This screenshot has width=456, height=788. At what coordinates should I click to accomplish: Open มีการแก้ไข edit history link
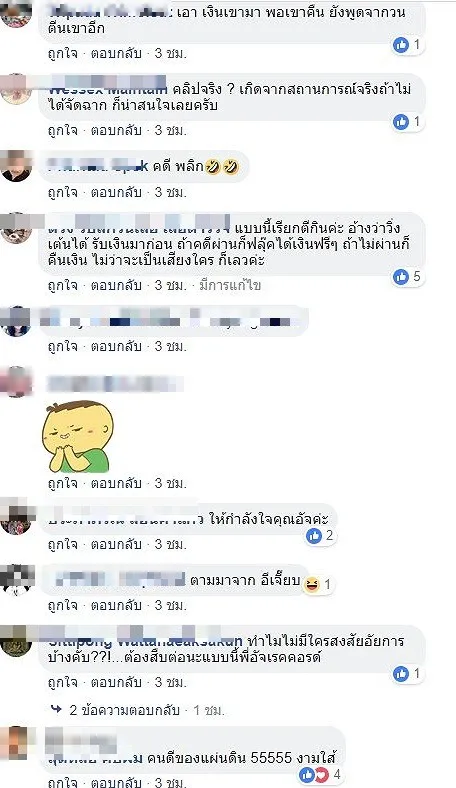230,285
